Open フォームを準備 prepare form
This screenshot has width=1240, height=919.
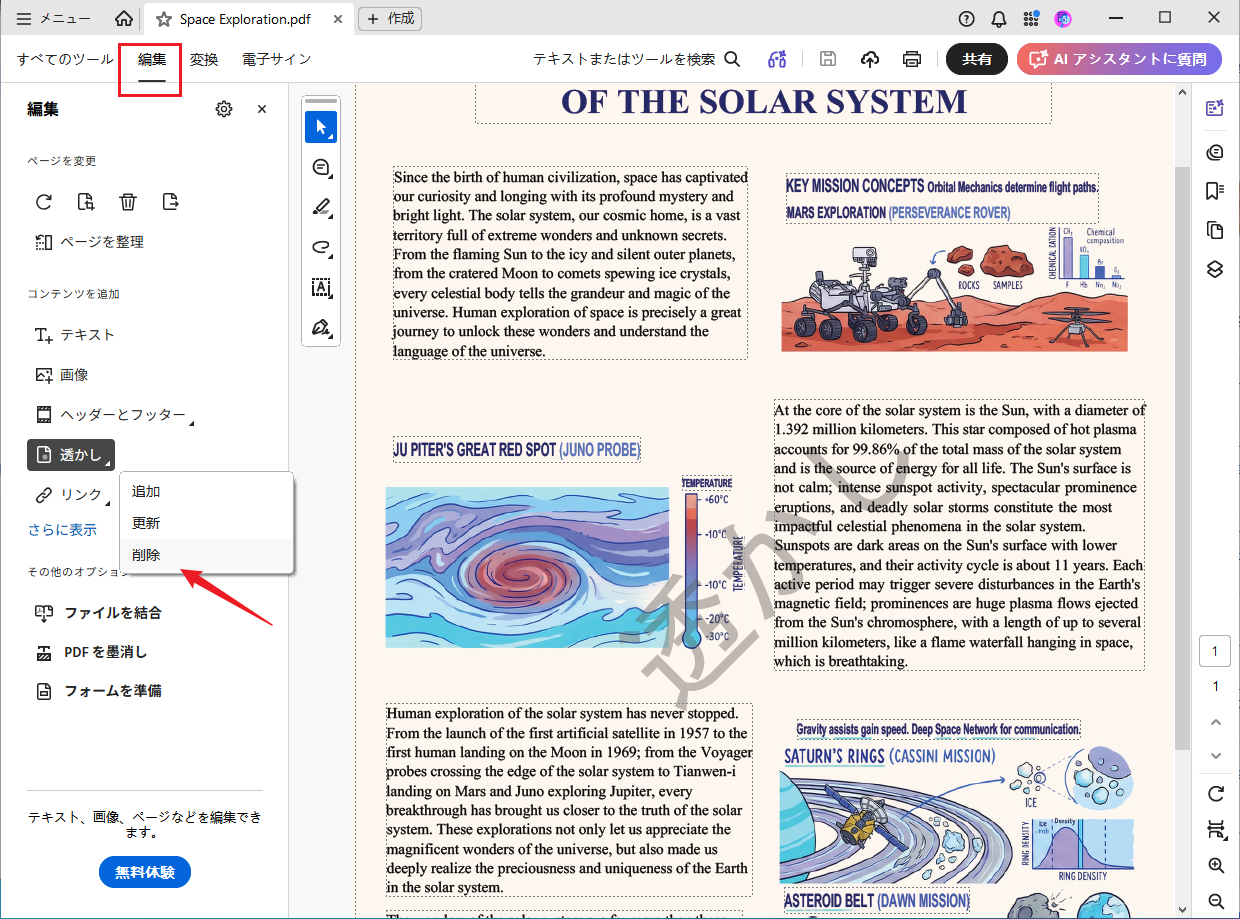(x=98, y=691)
